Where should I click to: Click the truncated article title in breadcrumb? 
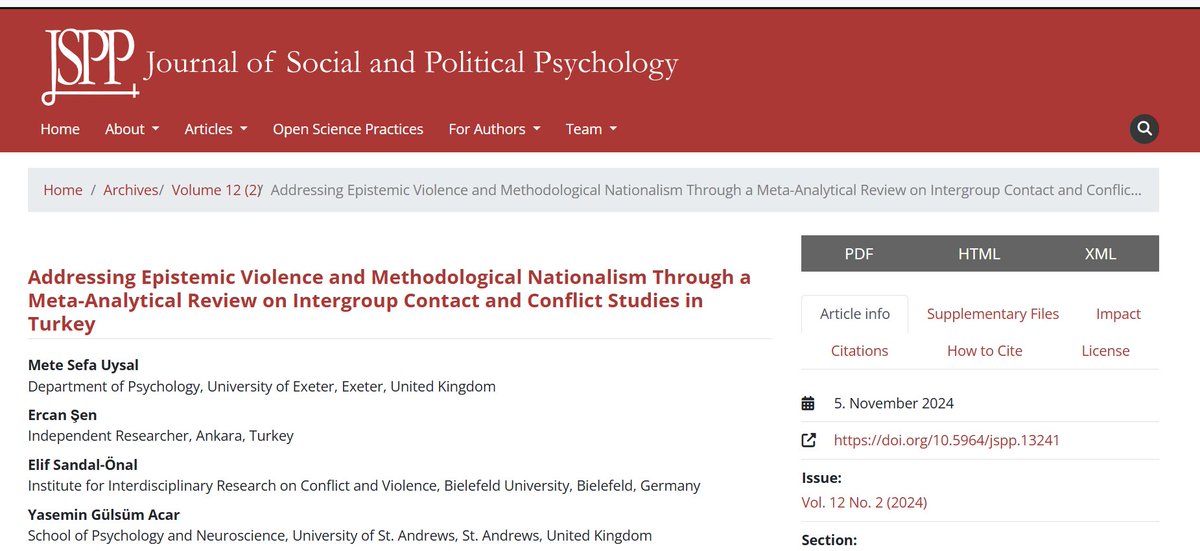click(707, 190)
